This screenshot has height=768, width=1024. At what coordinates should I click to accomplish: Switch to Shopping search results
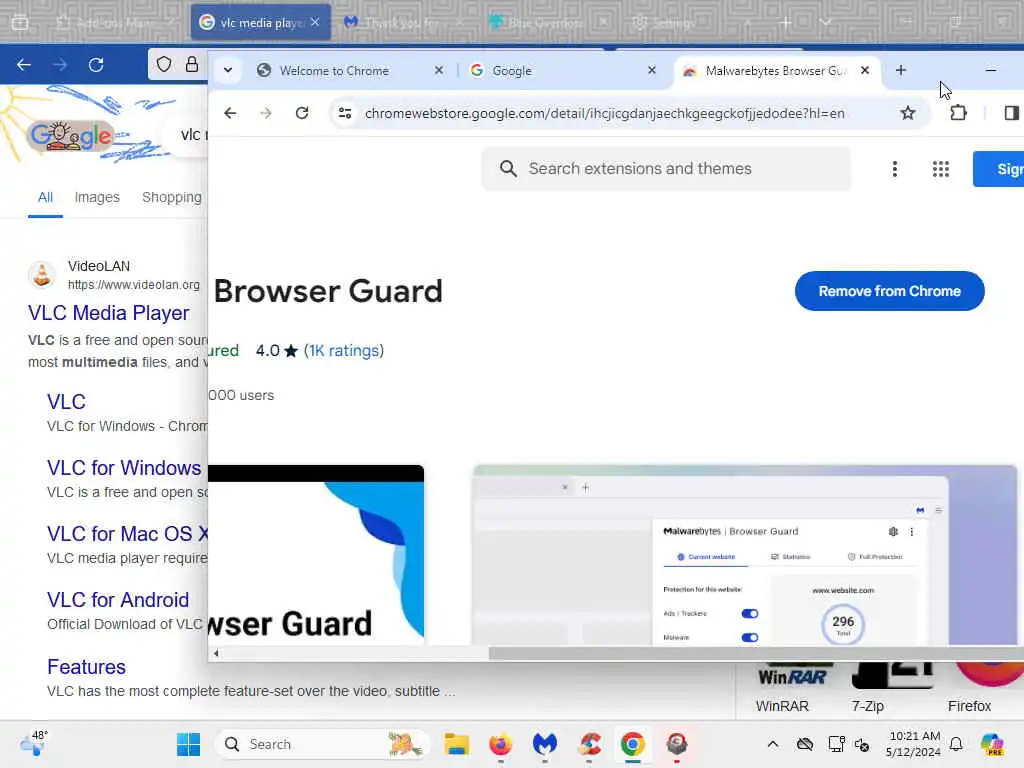(x=172, y=197)
